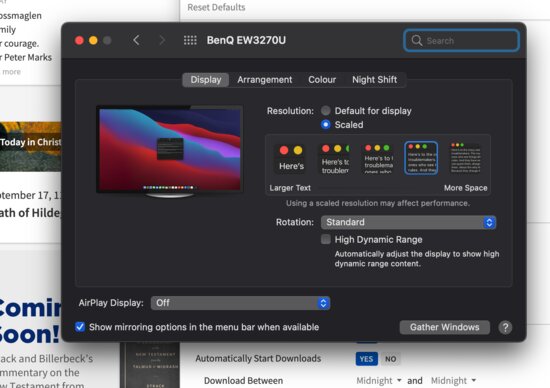Viewport: 550px width, 388px height.
Task: Switch to the Colour tab
Action: coord(322,80)
